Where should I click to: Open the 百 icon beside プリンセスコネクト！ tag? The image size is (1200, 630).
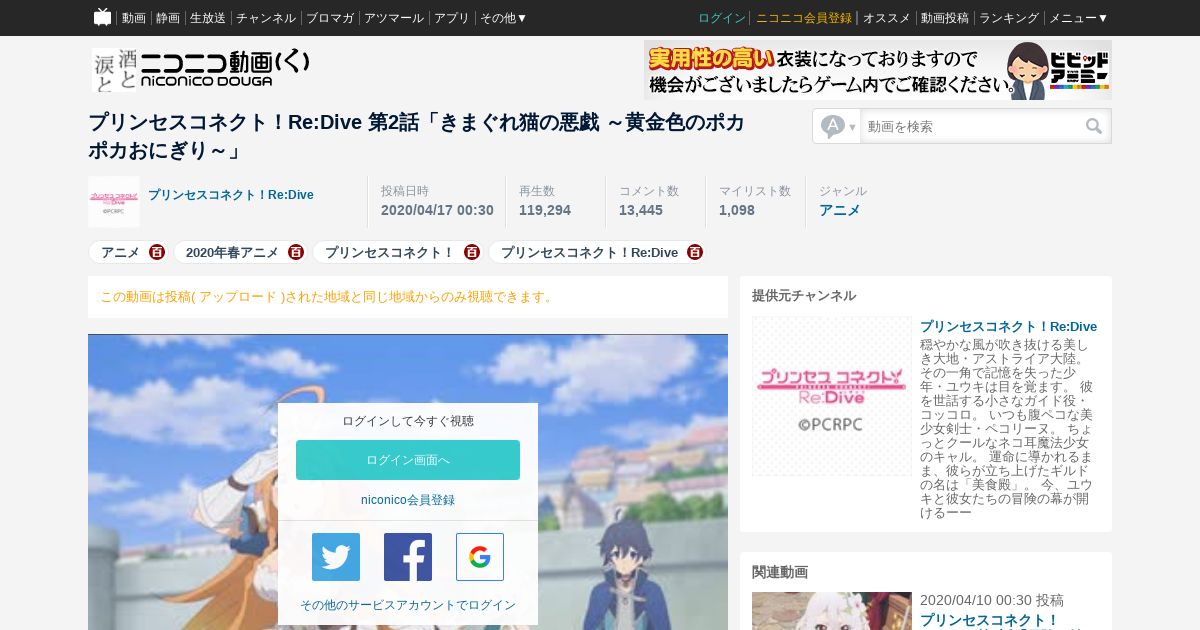472,252
